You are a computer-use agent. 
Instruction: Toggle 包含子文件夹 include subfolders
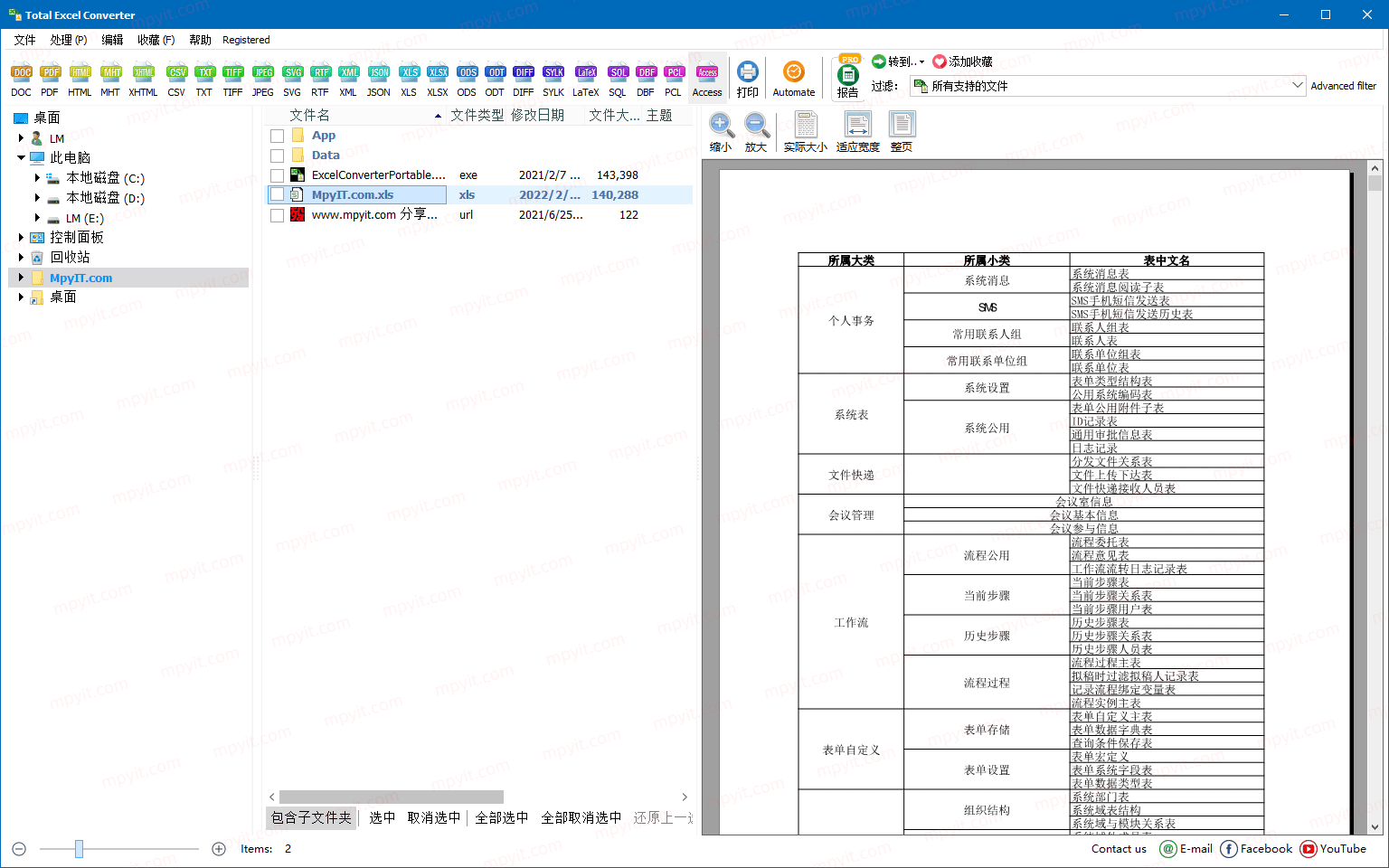(311, 817)
